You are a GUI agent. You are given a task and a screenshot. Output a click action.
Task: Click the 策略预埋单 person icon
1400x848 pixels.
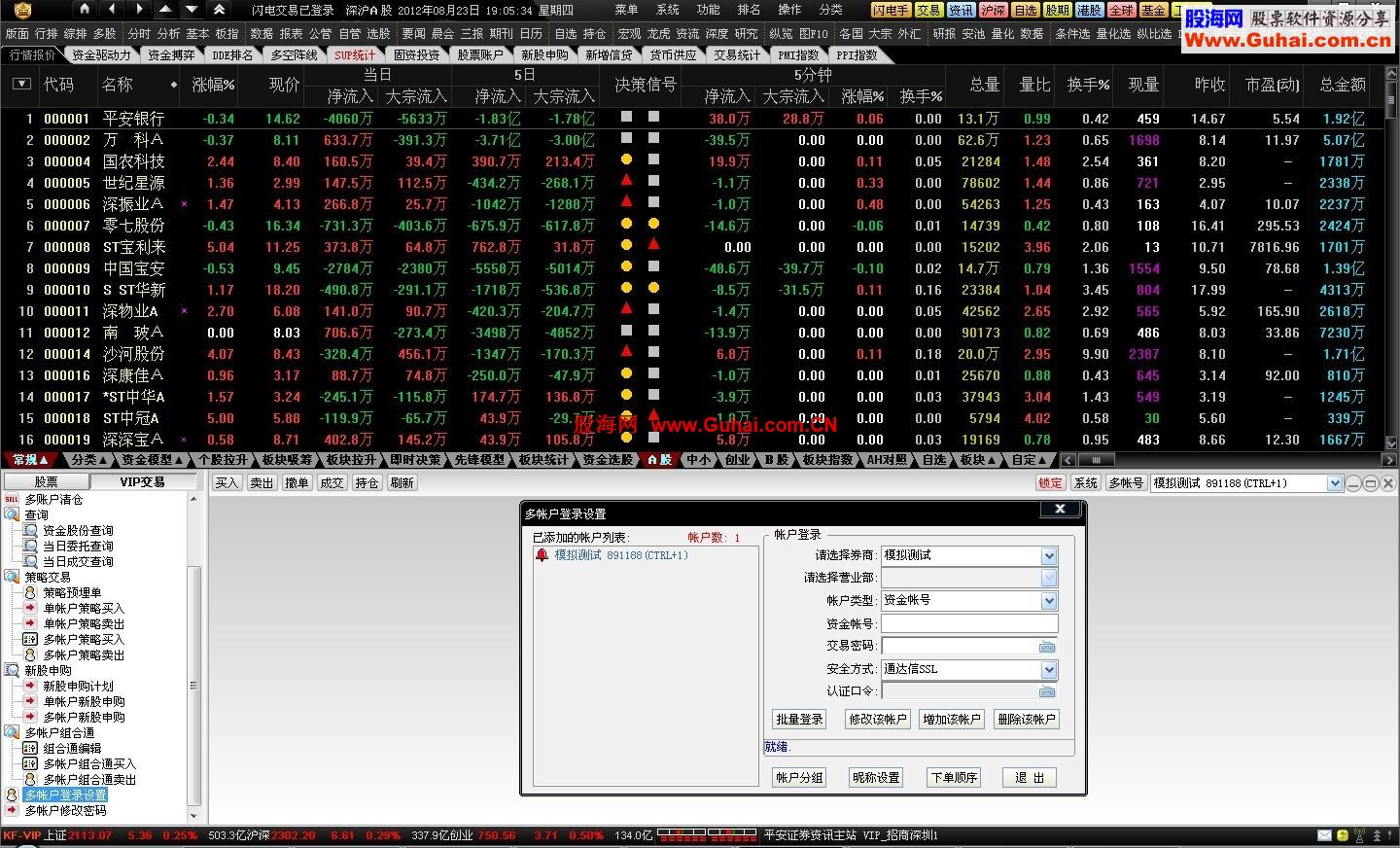coord(30,592)
